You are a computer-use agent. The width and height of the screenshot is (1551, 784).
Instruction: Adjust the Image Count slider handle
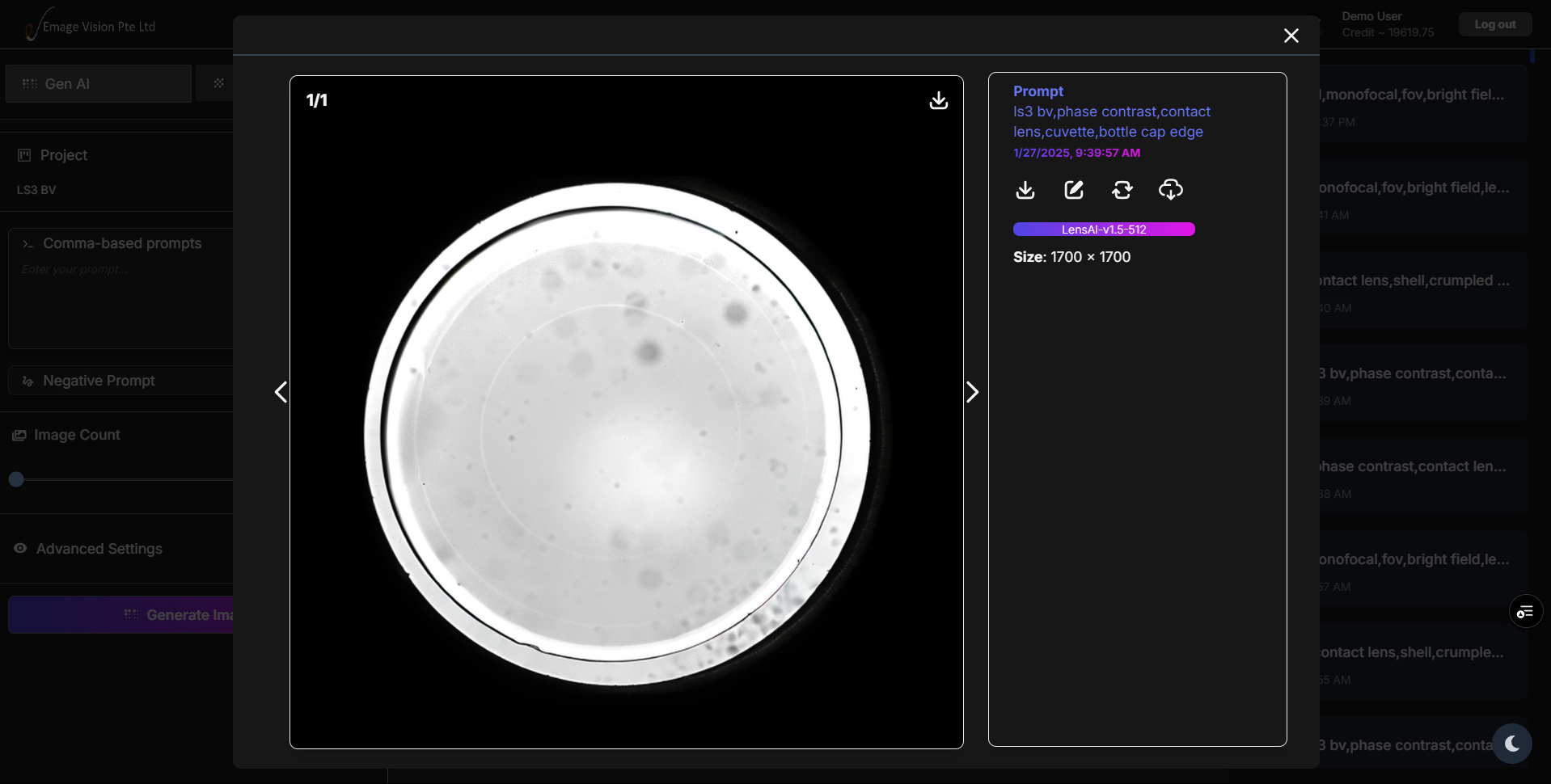point(16,479)
